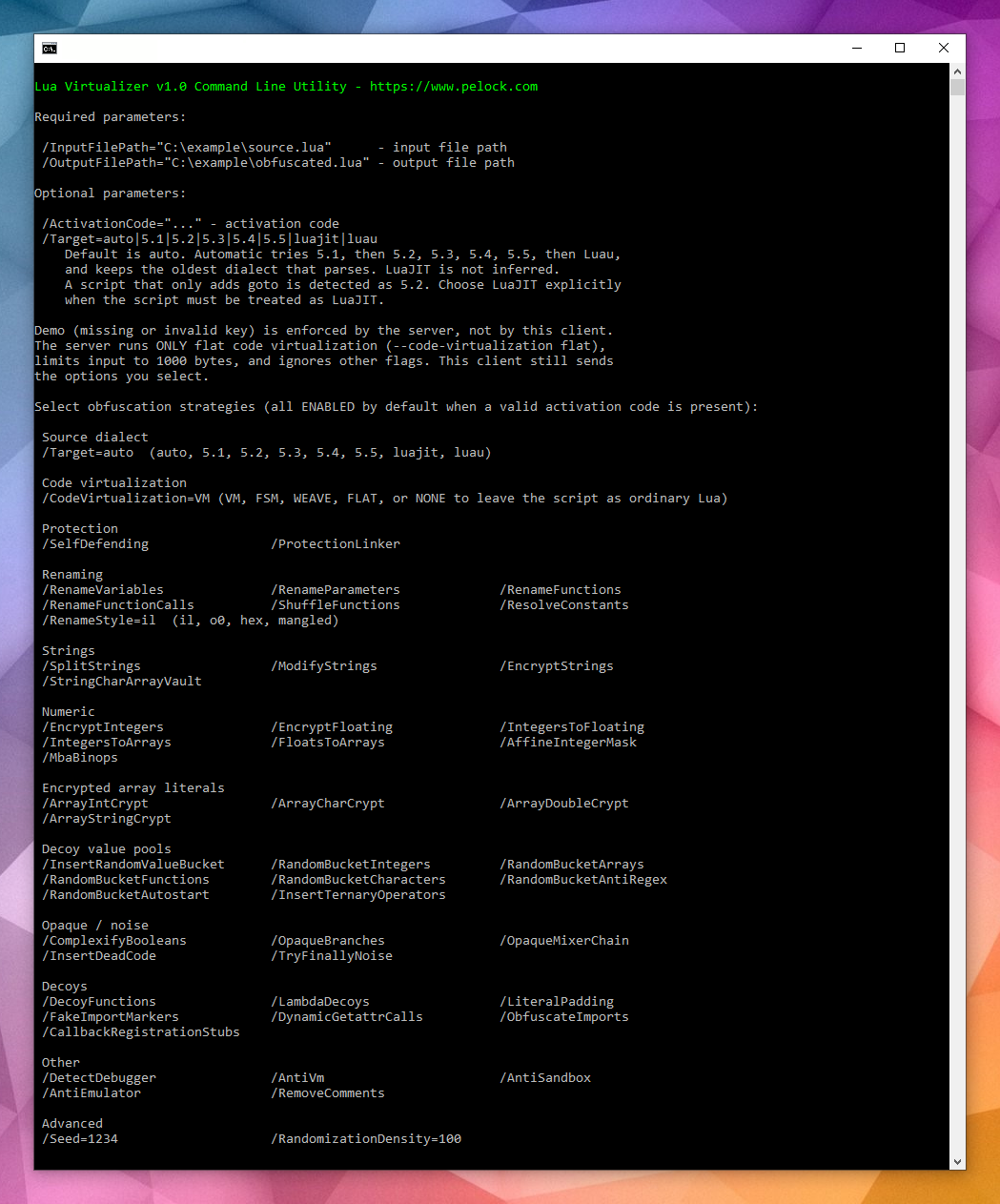Click the /ArrayCharCrypt option text
1000x1204 pixels.
click(x=328, y=804)
